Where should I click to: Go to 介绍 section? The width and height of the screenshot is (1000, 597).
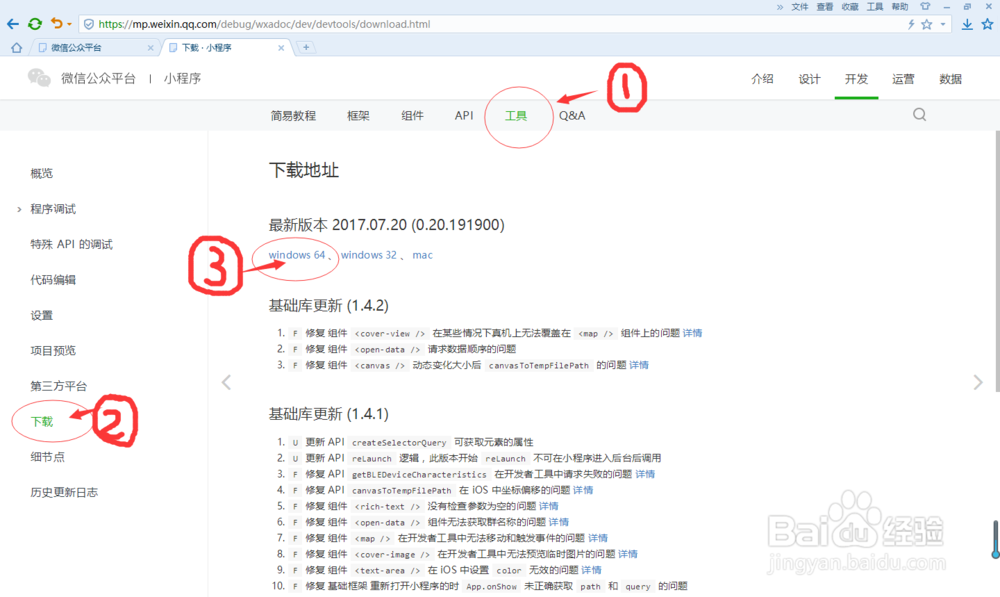[x=762, y=79]
